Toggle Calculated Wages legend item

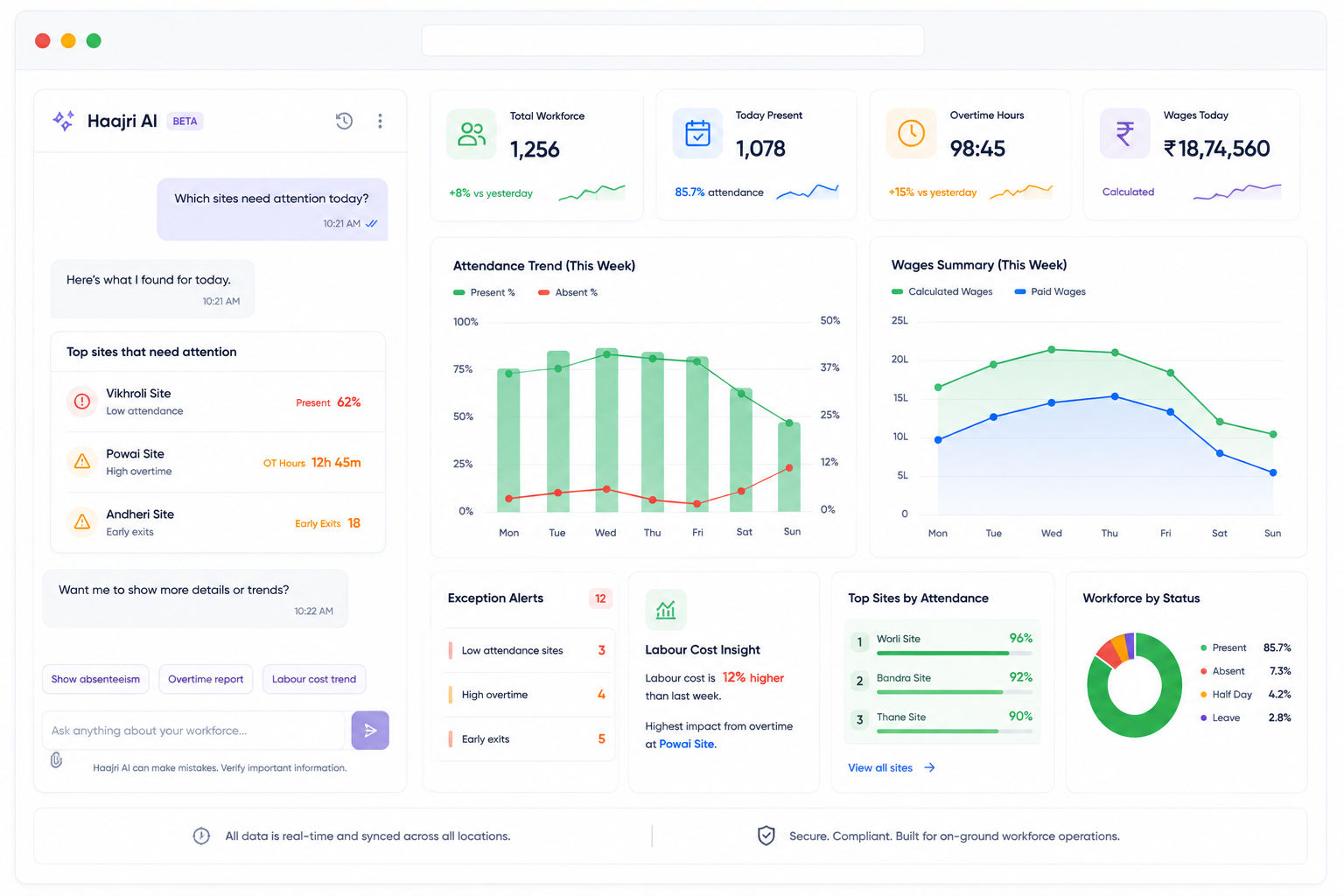[942, 291]
